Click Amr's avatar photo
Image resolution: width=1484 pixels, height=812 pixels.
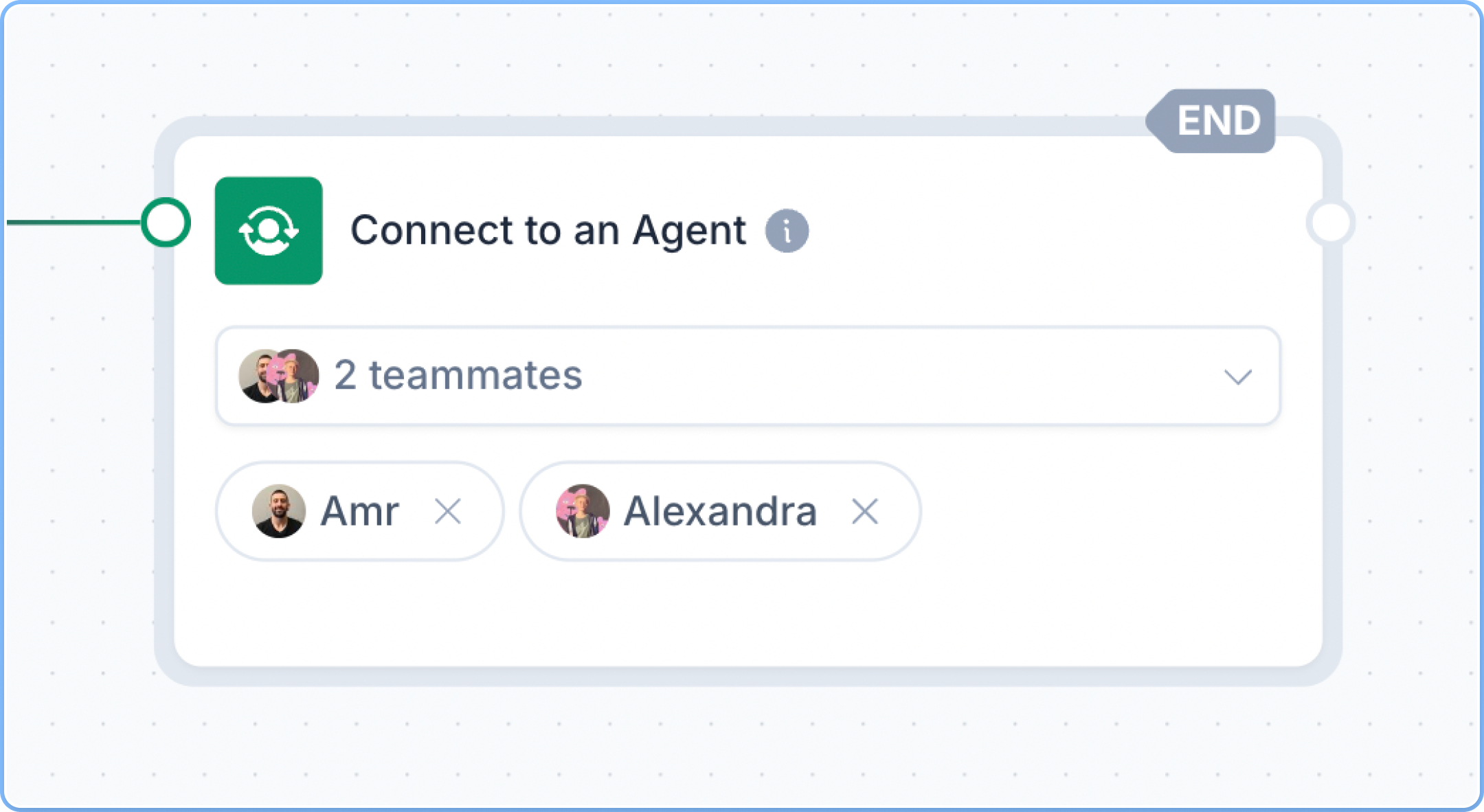coord(278,511)
